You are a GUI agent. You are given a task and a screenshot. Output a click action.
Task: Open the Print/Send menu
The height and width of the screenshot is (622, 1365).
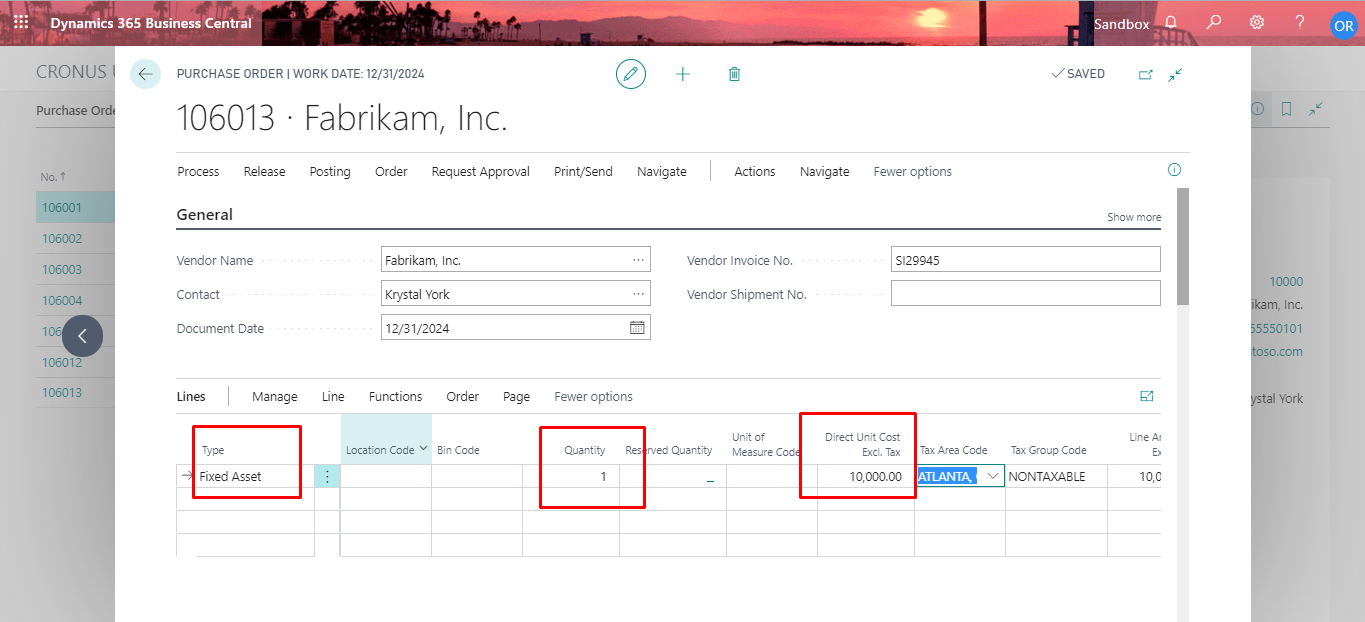click(583, 171)
